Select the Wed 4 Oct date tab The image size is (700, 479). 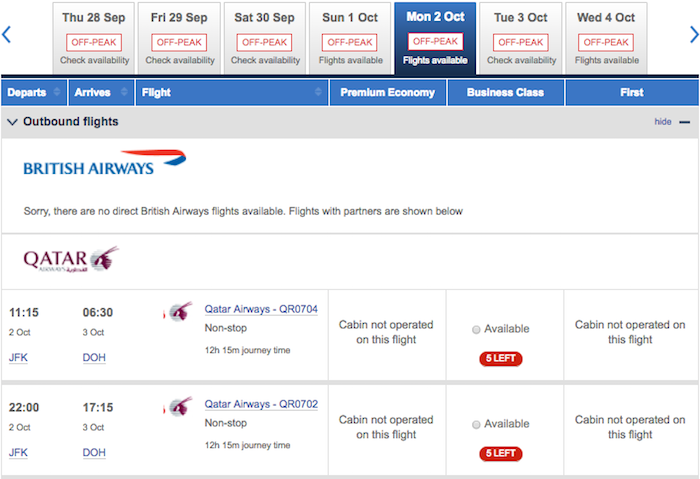click(x=606, y=38)
